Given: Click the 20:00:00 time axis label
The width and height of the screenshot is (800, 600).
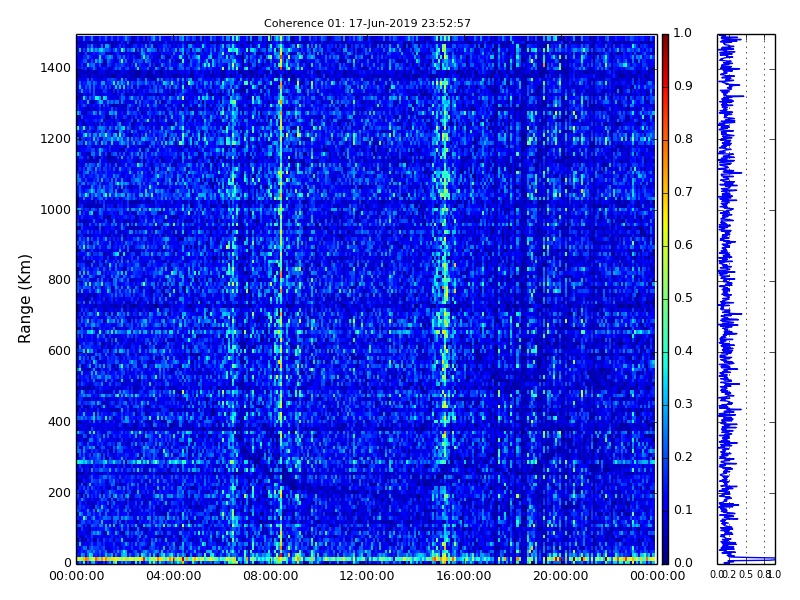Looking at the screenshot, I should (x=560, y=577).
